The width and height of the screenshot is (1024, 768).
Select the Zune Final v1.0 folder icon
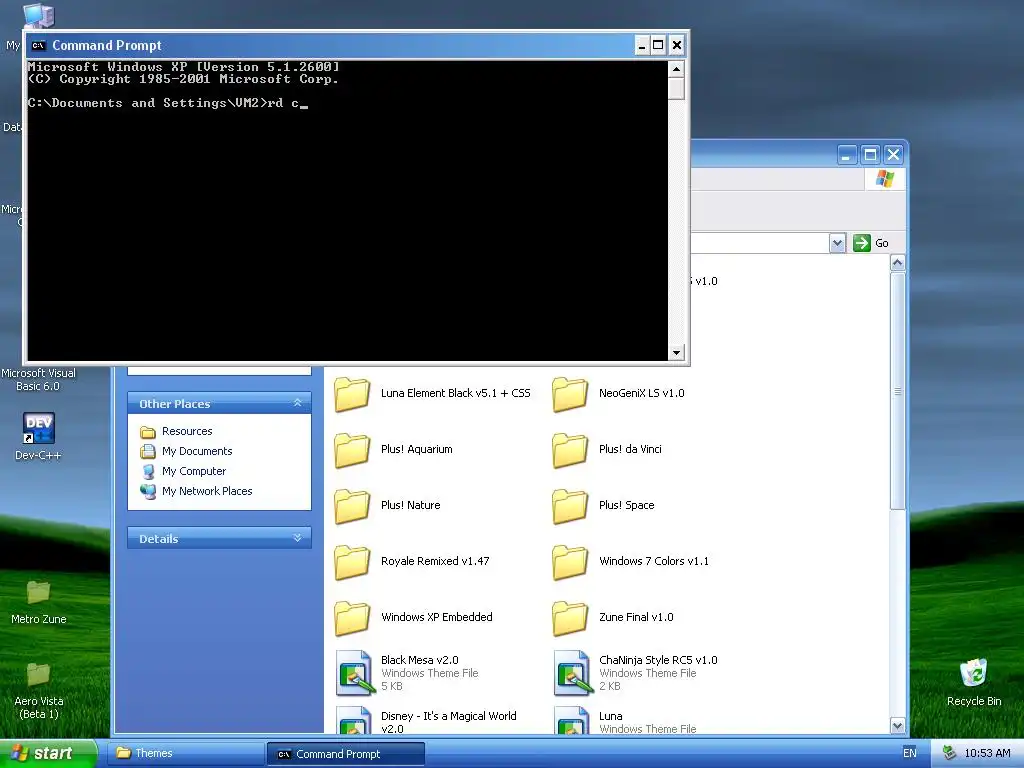pos(570,618)
